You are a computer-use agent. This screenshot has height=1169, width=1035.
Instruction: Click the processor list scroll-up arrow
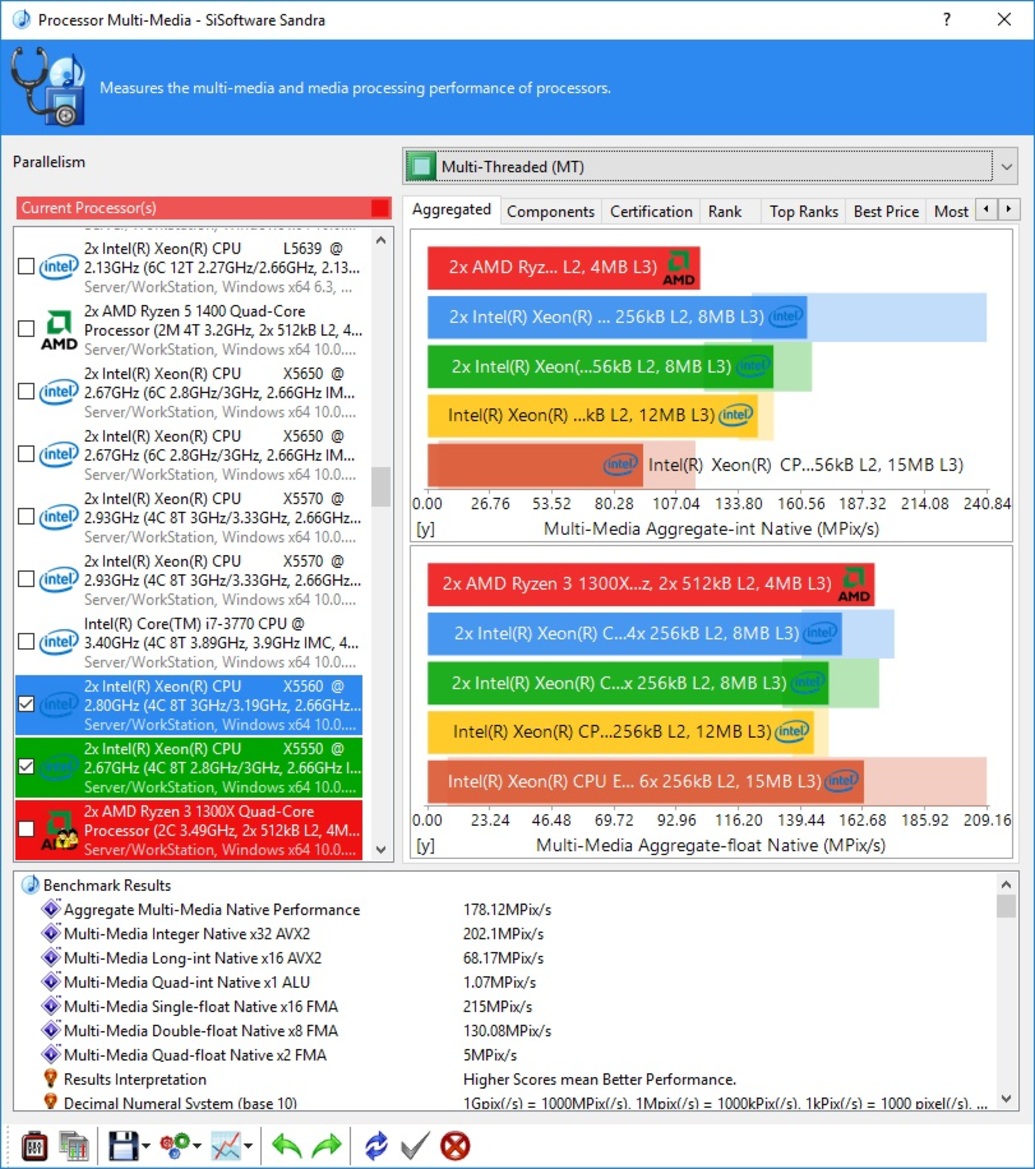point(381,240)
